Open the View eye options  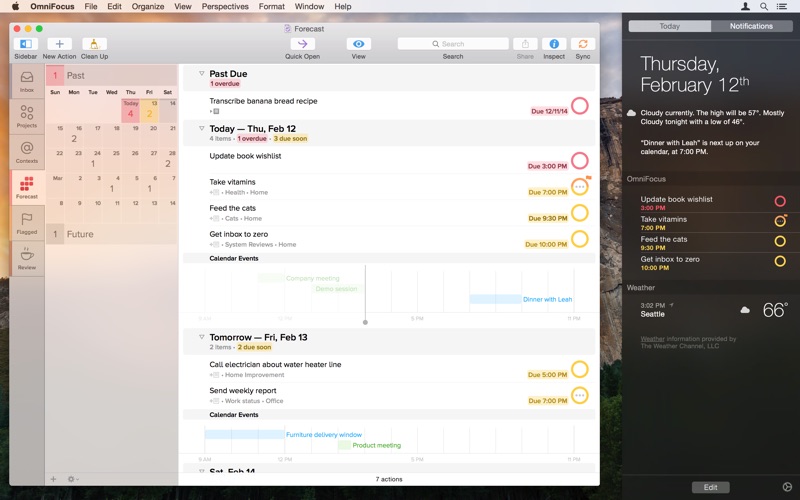(x=359, y=44)
